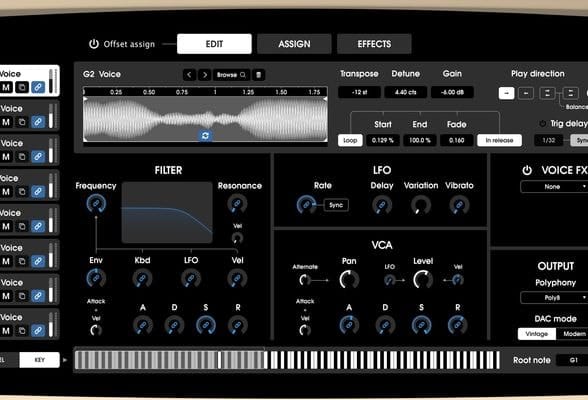
Task: Open the Voice FX None dropdown
Action: [x=554, y=187]
